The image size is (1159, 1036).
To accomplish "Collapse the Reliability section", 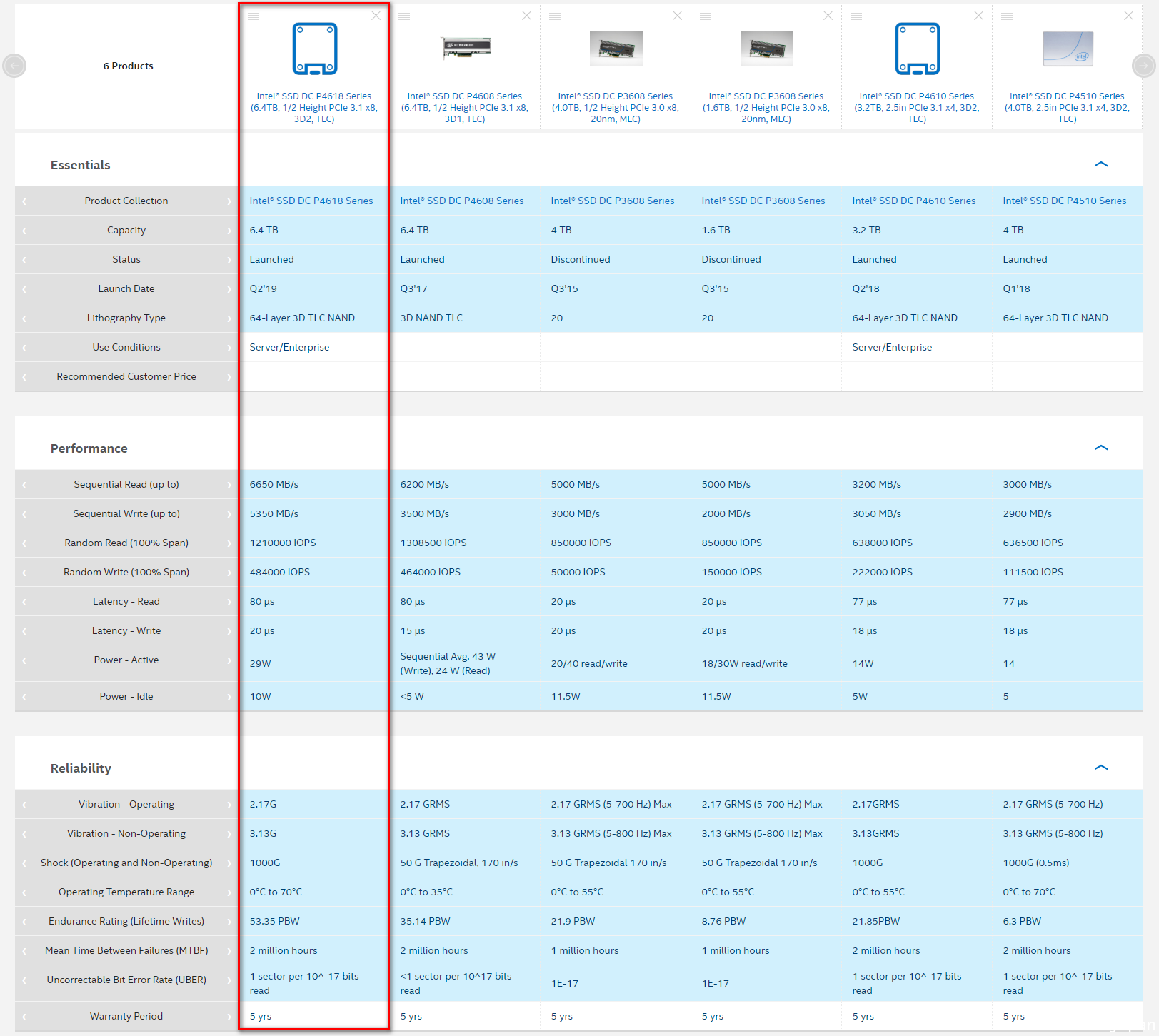I will click(x=1101, y=768).
